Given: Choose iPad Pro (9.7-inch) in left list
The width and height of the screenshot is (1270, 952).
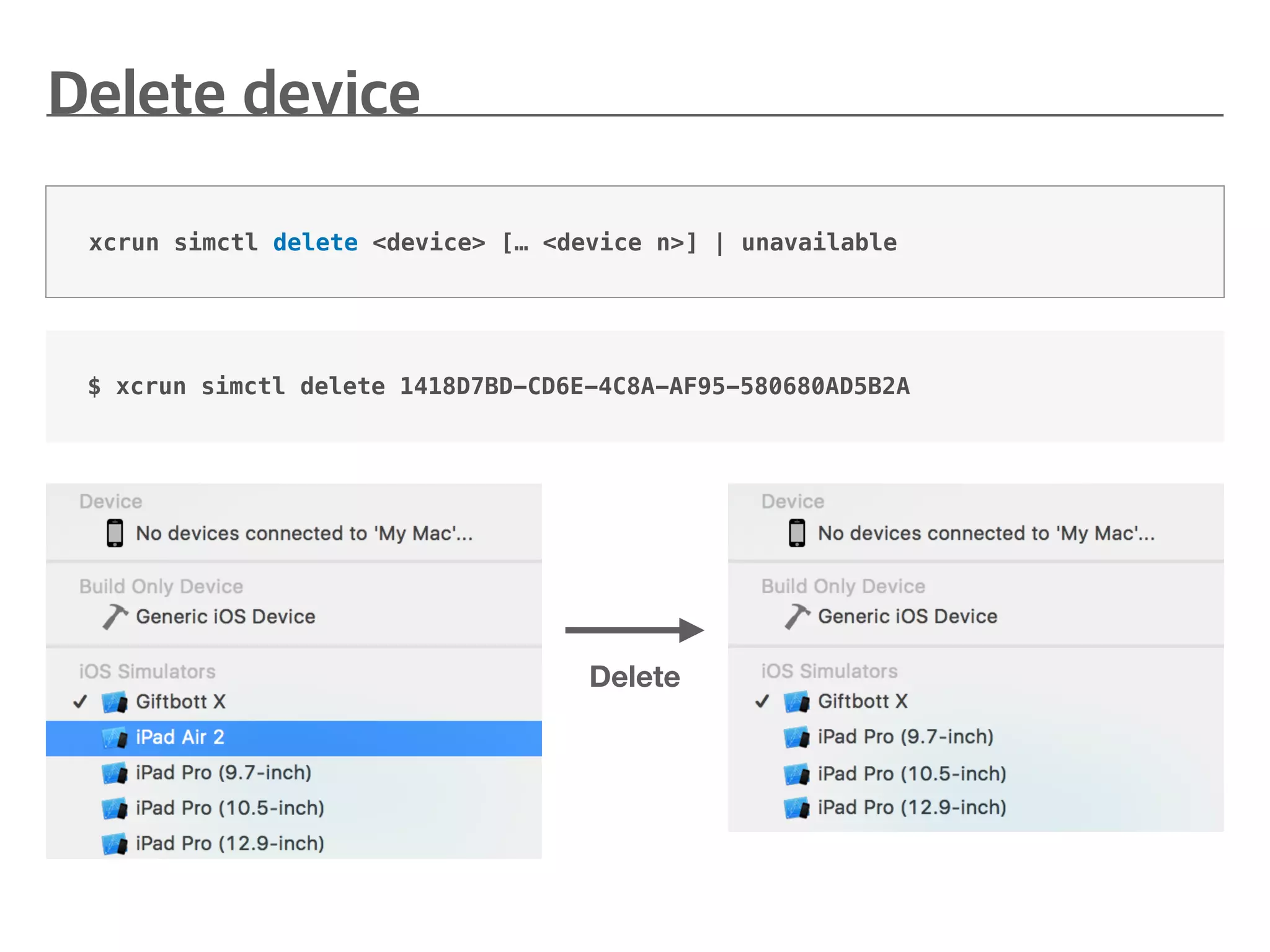Looking at the screenshot, I should 223,773.
